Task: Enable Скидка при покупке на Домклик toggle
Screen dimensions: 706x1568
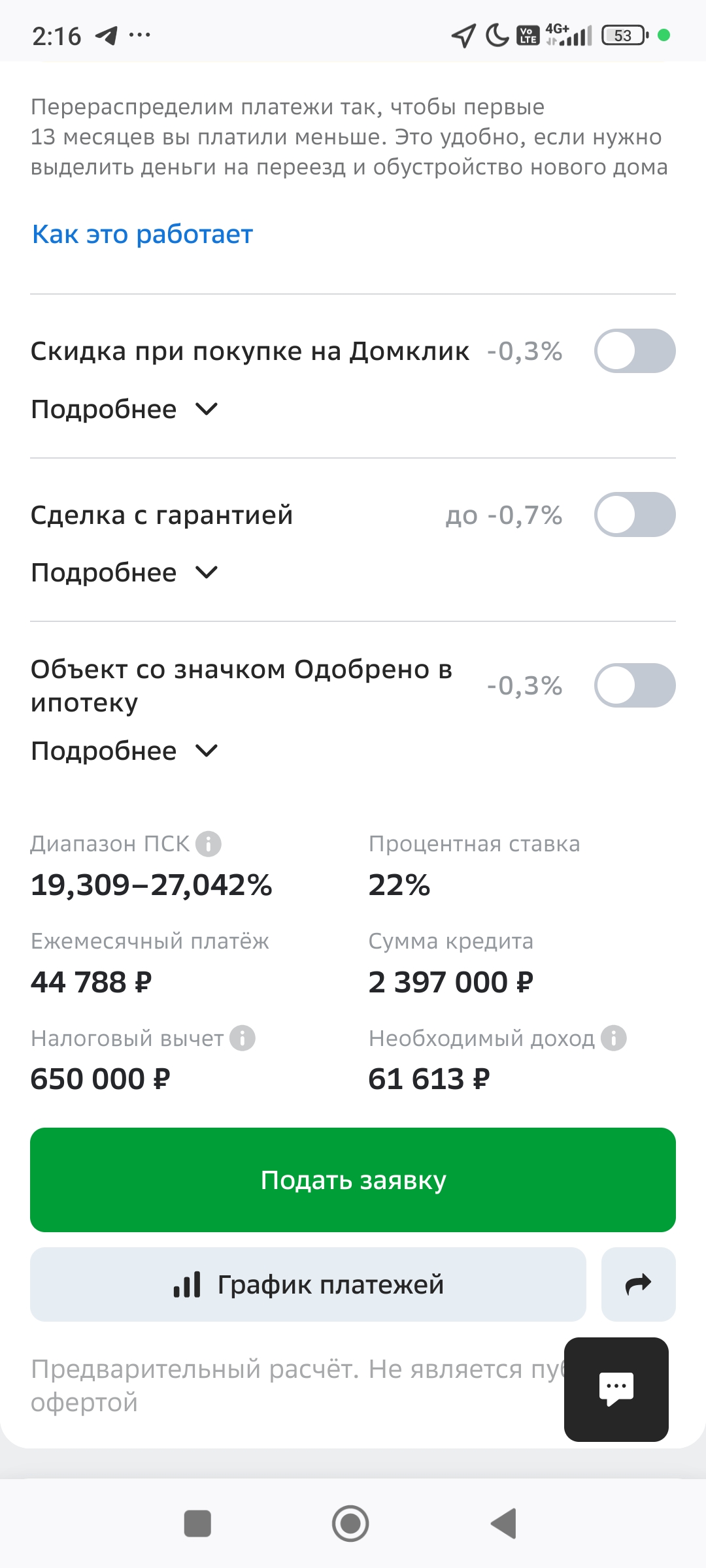Action: point(634,351)
